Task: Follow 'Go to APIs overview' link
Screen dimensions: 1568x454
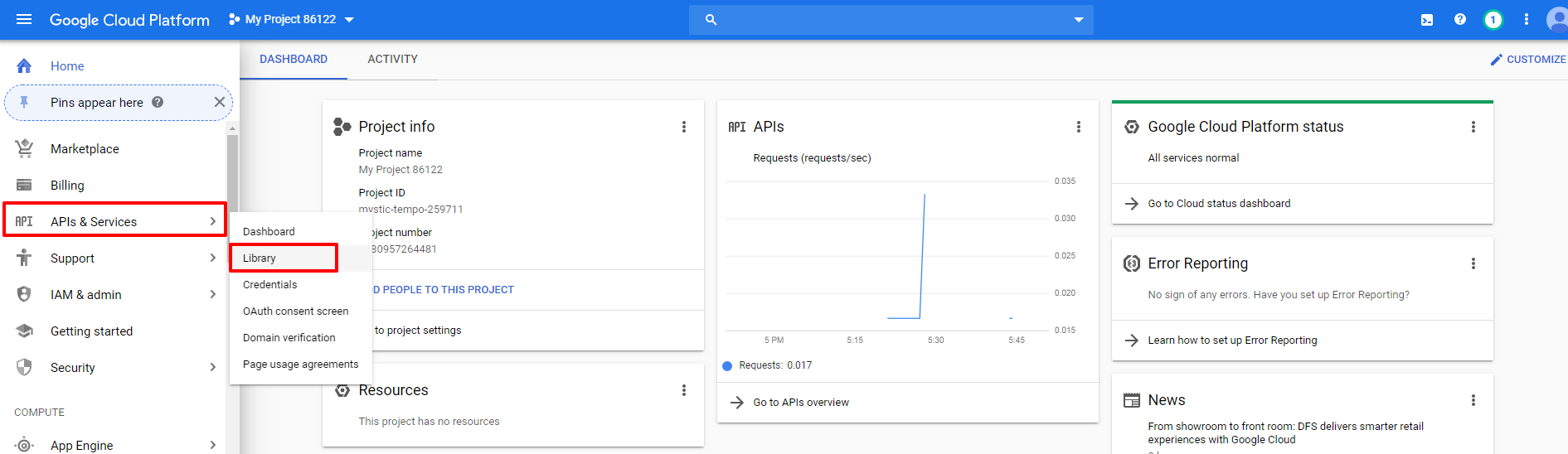Action: [800, 403]
